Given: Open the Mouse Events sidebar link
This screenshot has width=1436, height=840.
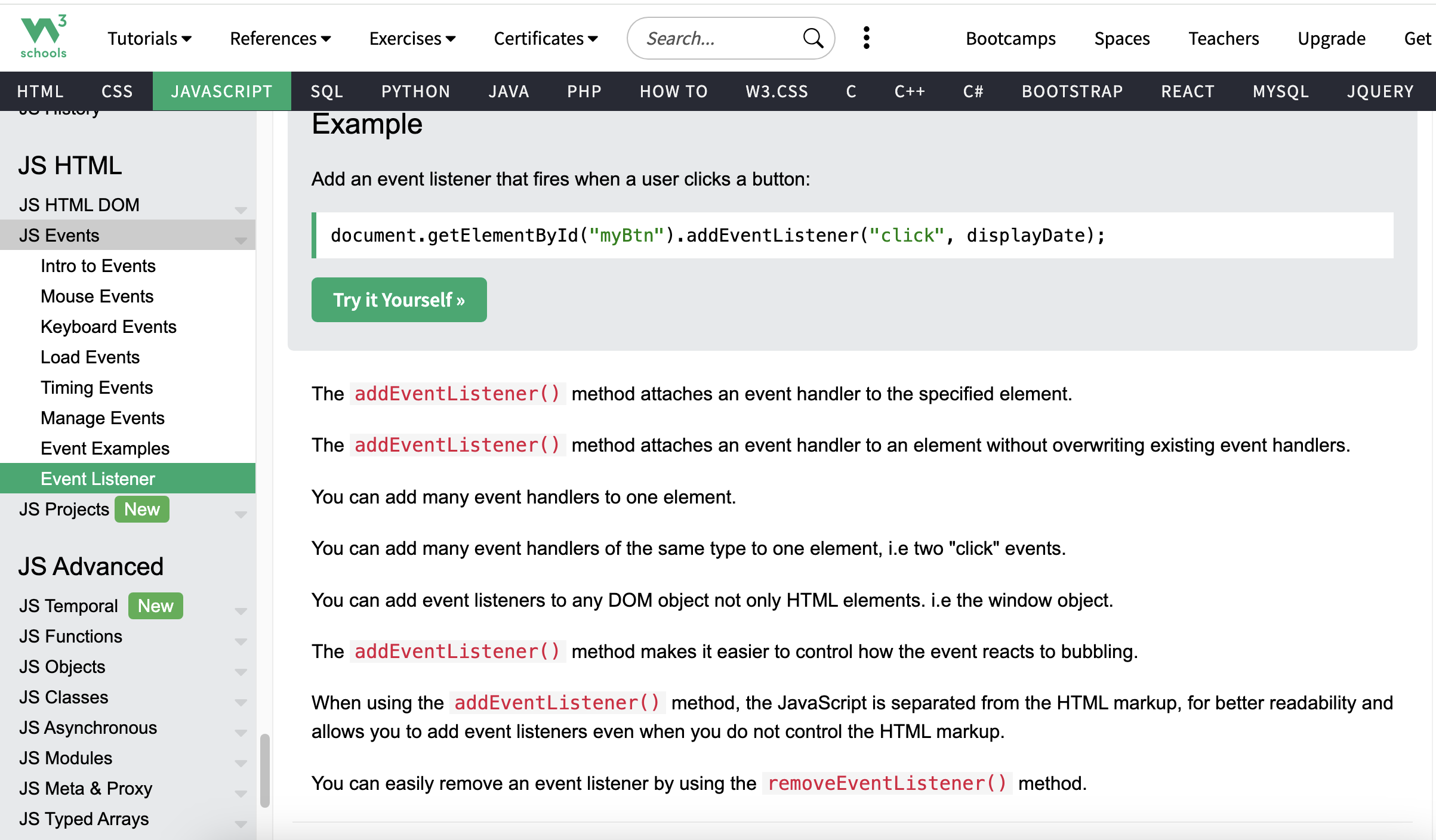Looking at the screenshot, I should tap(97, 296).
